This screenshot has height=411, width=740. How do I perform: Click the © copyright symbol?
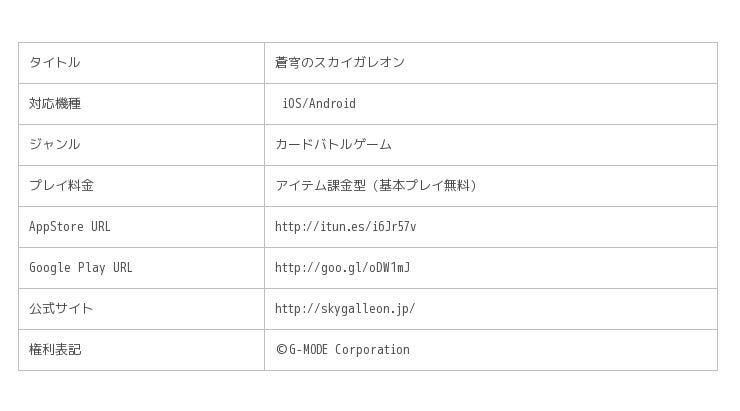(x=281, y=350)
